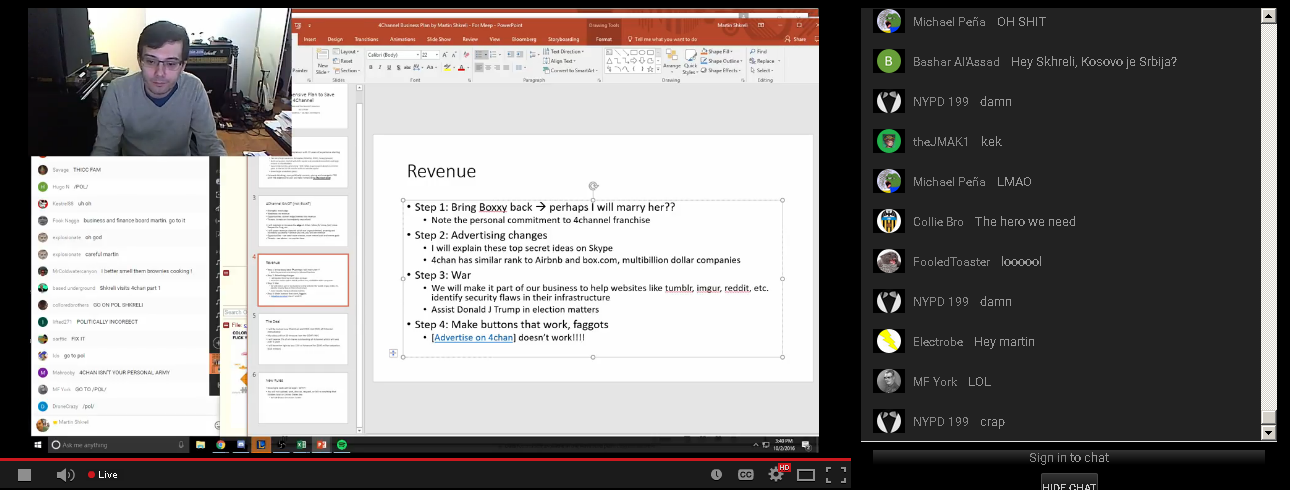Align text left in the paragraph group
1290x490 pixels.
point(479,67)
